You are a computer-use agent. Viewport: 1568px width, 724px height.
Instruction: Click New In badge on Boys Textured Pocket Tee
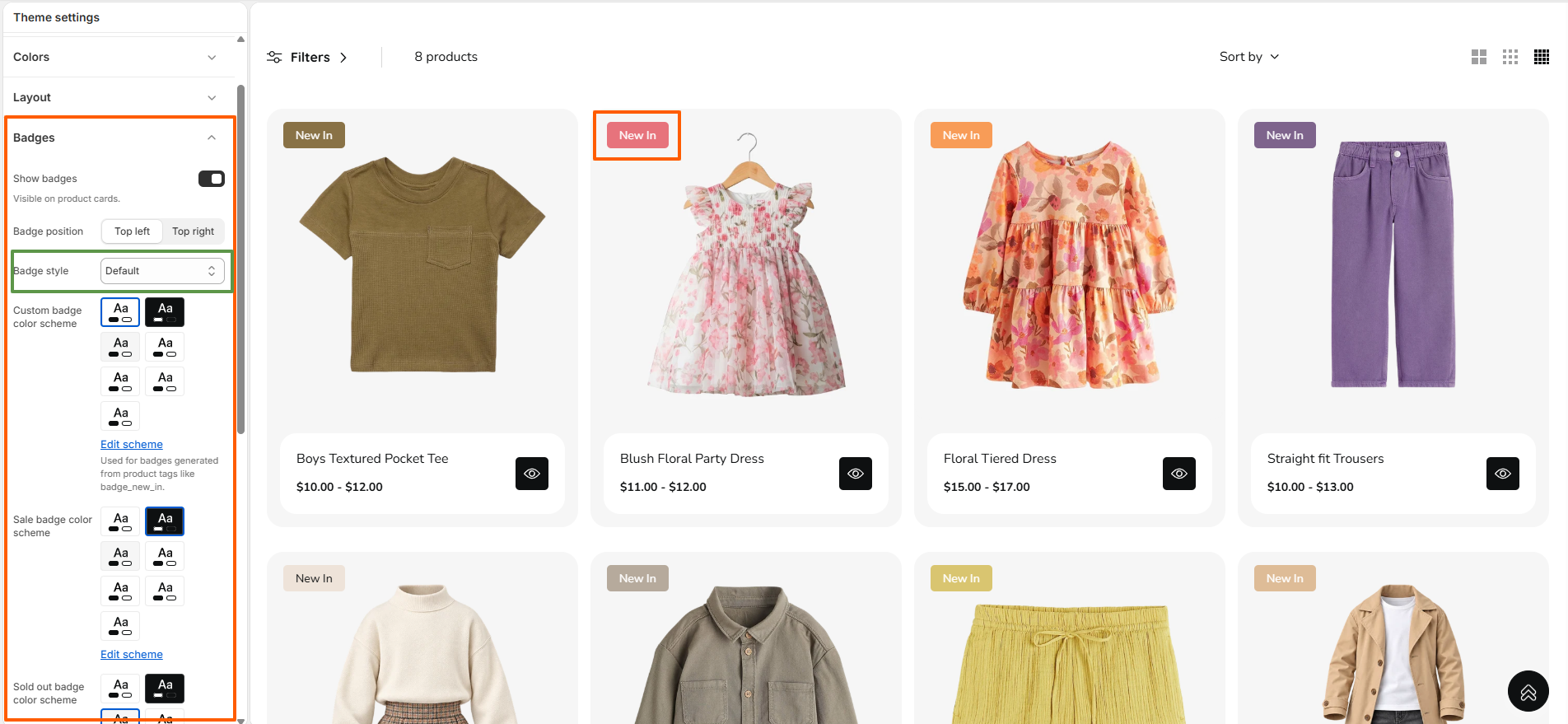(314, 135)
